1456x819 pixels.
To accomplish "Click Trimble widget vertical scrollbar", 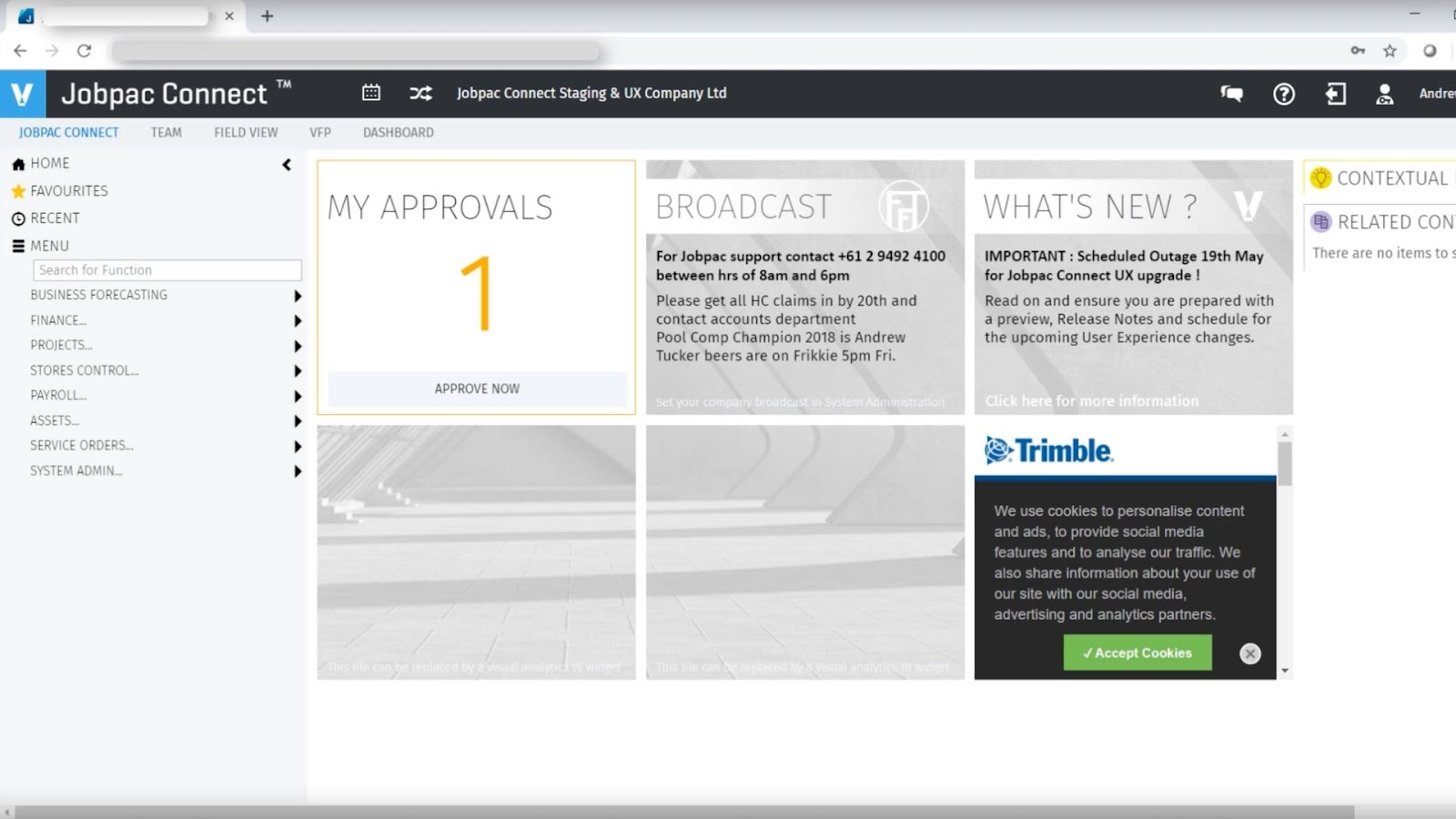I will [1285, 464].
